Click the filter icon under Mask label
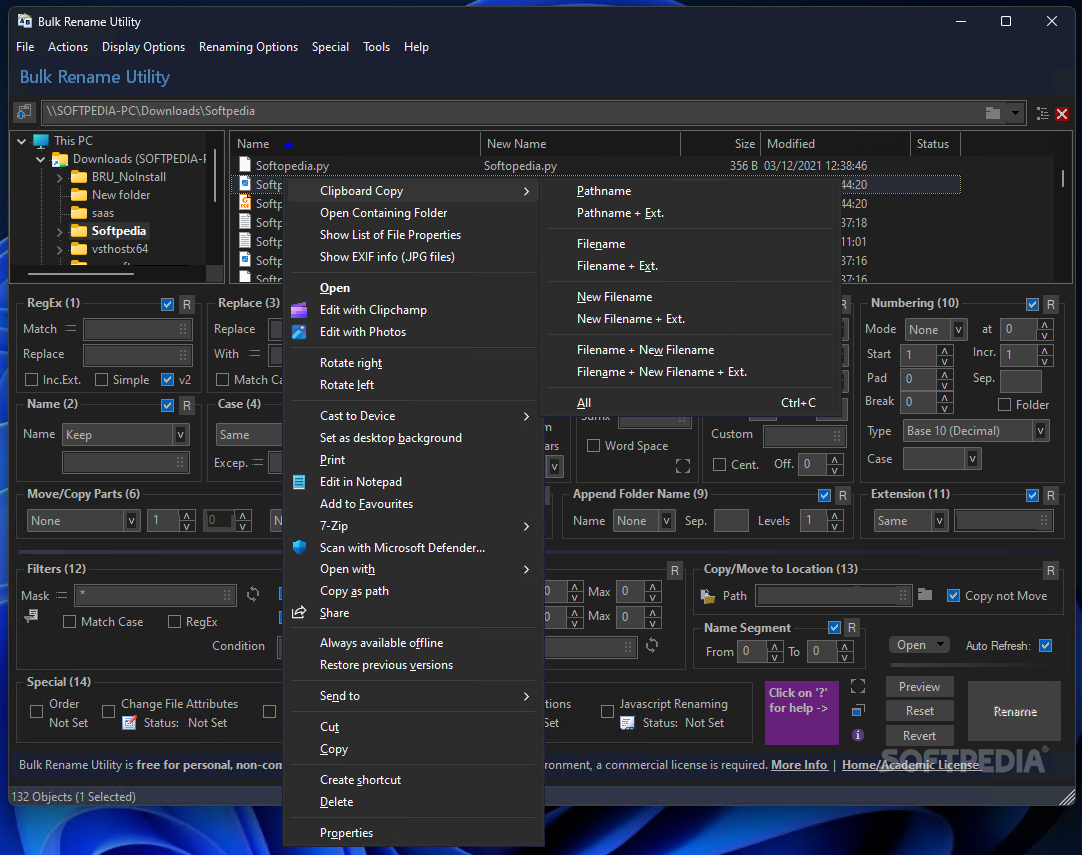1082x855 pixels. coord(31,616)
